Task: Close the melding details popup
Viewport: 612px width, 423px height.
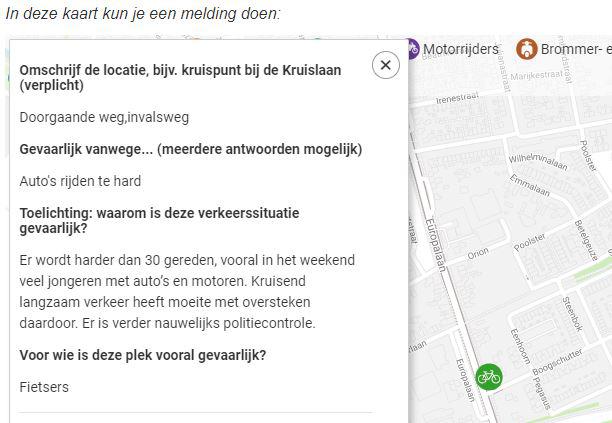Action: click(x=385, y=66)
